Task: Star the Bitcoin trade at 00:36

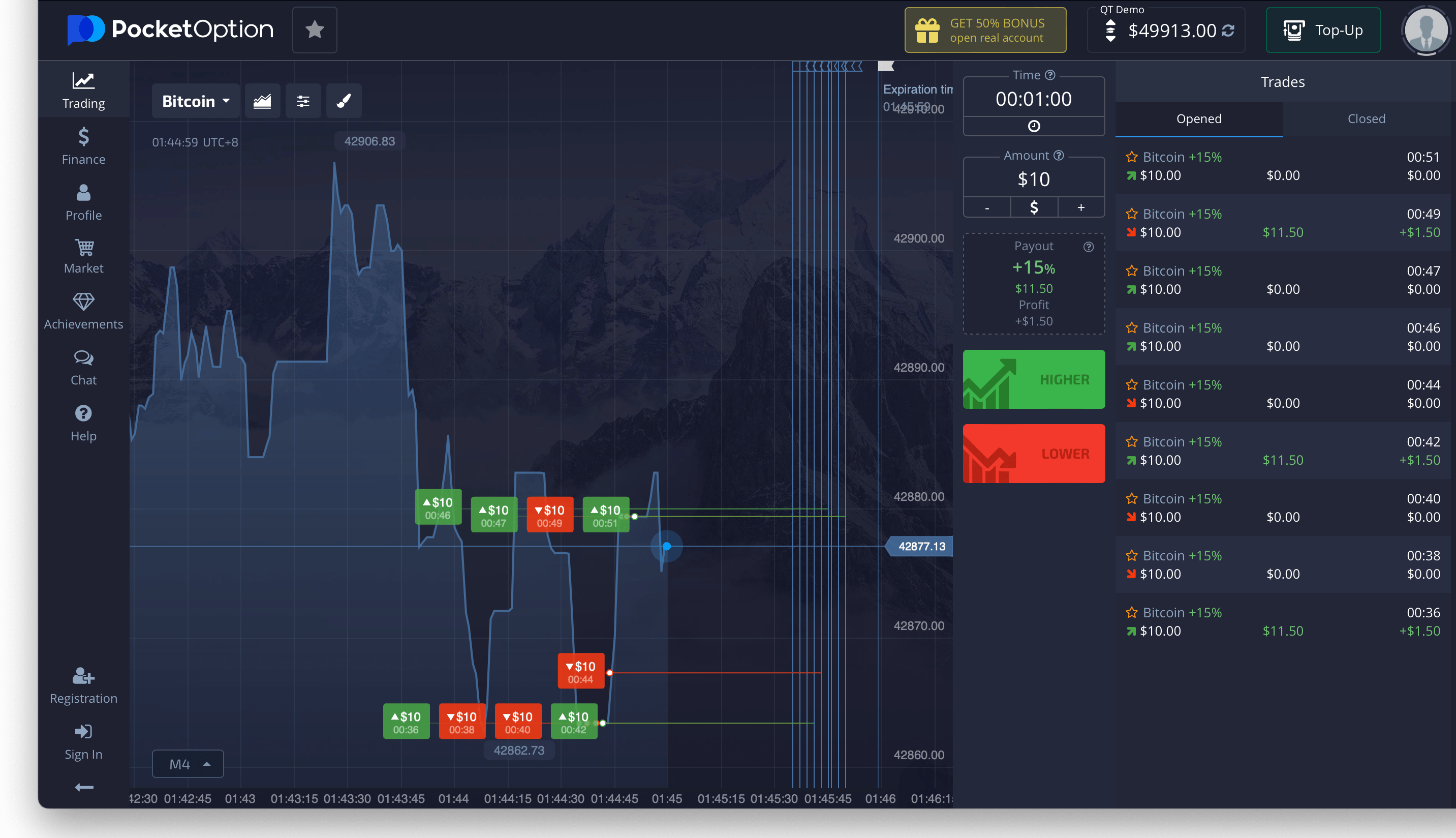Action: click(x=1131, y=612)
